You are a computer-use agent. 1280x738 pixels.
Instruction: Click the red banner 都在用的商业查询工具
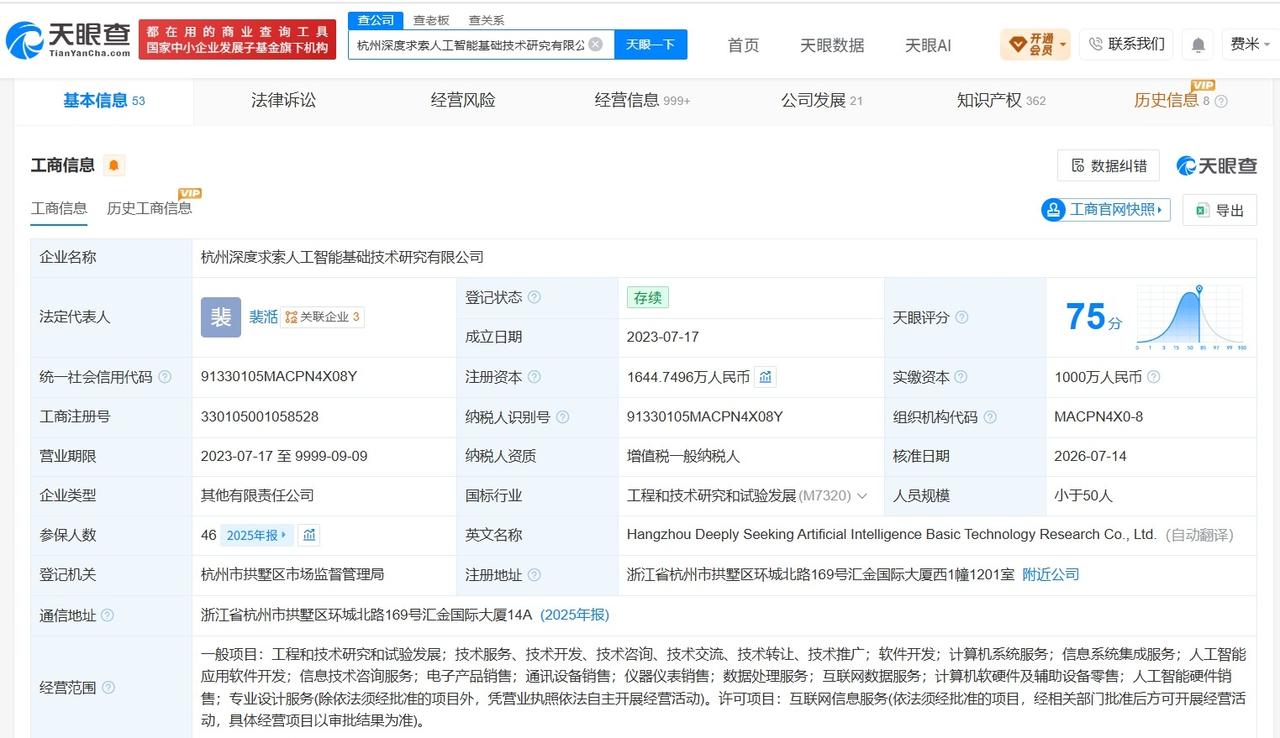[237, 40]
